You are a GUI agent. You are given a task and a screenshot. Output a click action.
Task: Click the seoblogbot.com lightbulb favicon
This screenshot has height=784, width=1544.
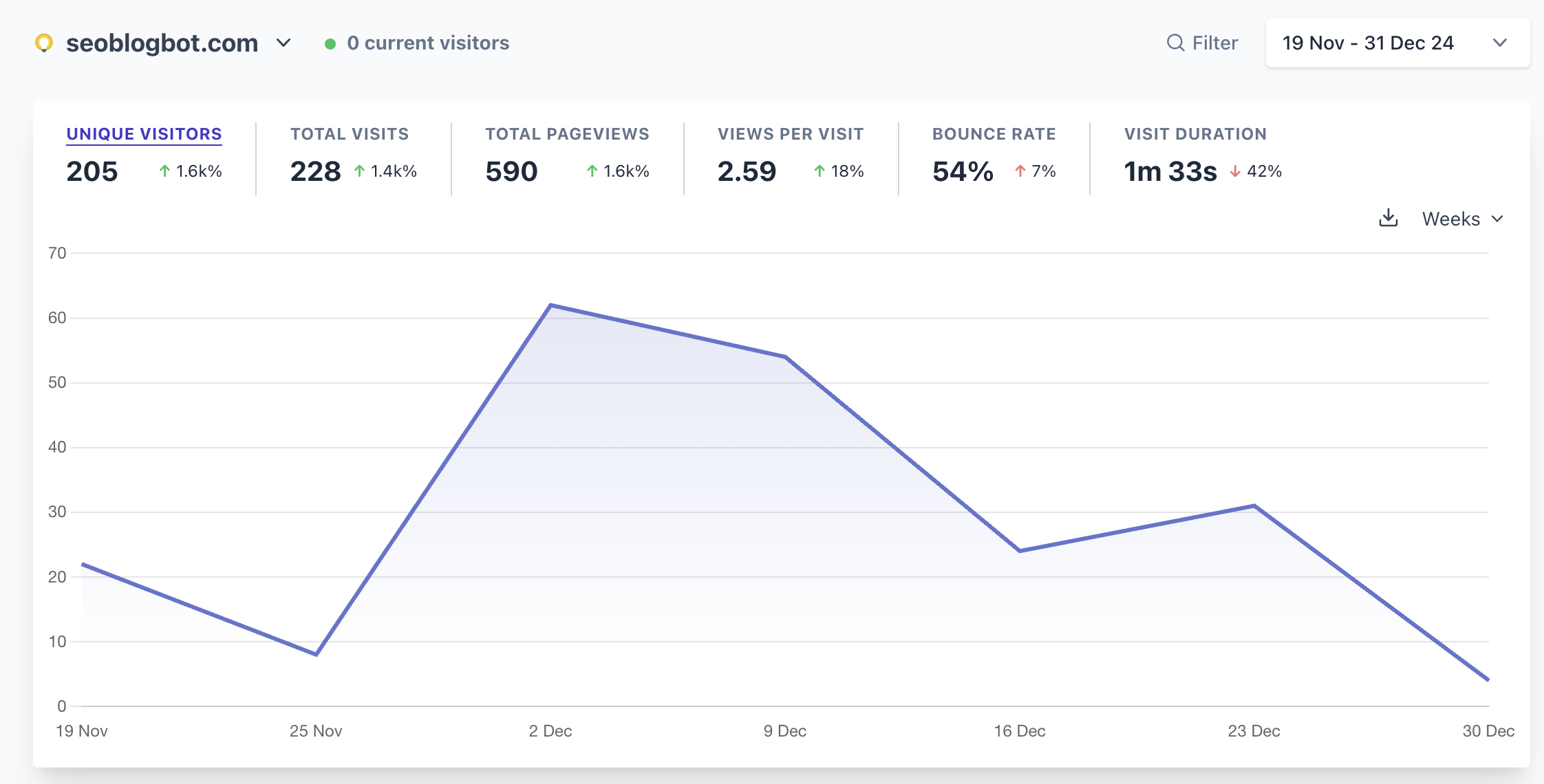(44, 43)
